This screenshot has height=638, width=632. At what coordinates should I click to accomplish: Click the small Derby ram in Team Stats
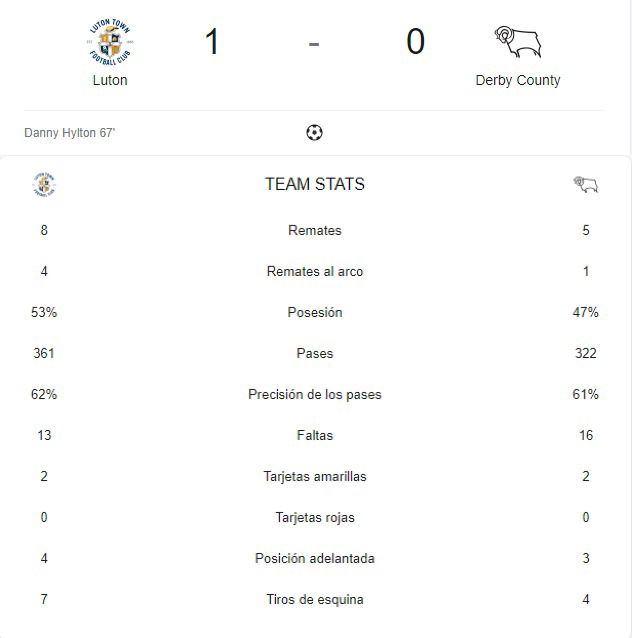(x=586, y=184)
